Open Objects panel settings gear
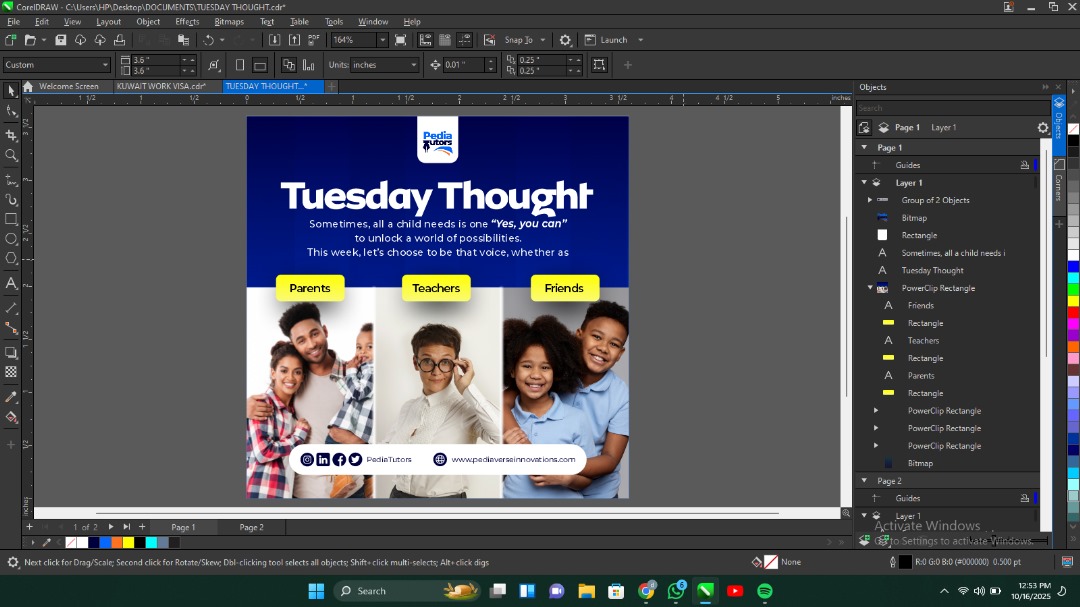This screenshot has height=607, width=1080. (1043, 127)
